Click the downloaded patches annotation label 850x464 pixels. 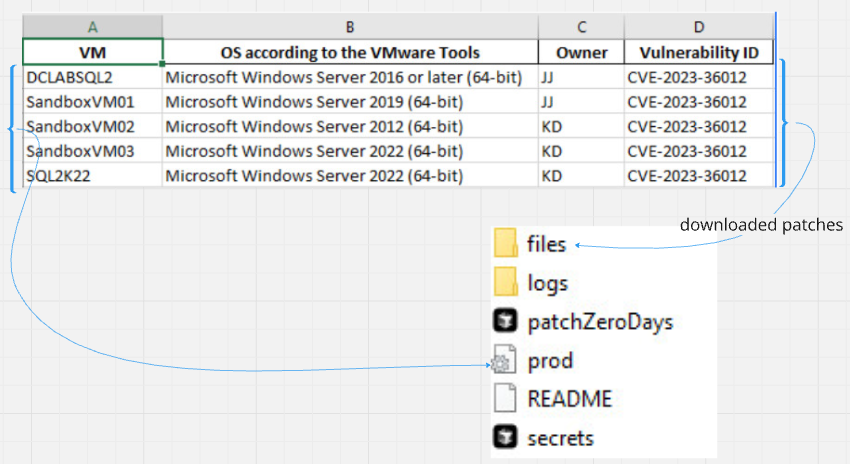(x=762, y=224)
